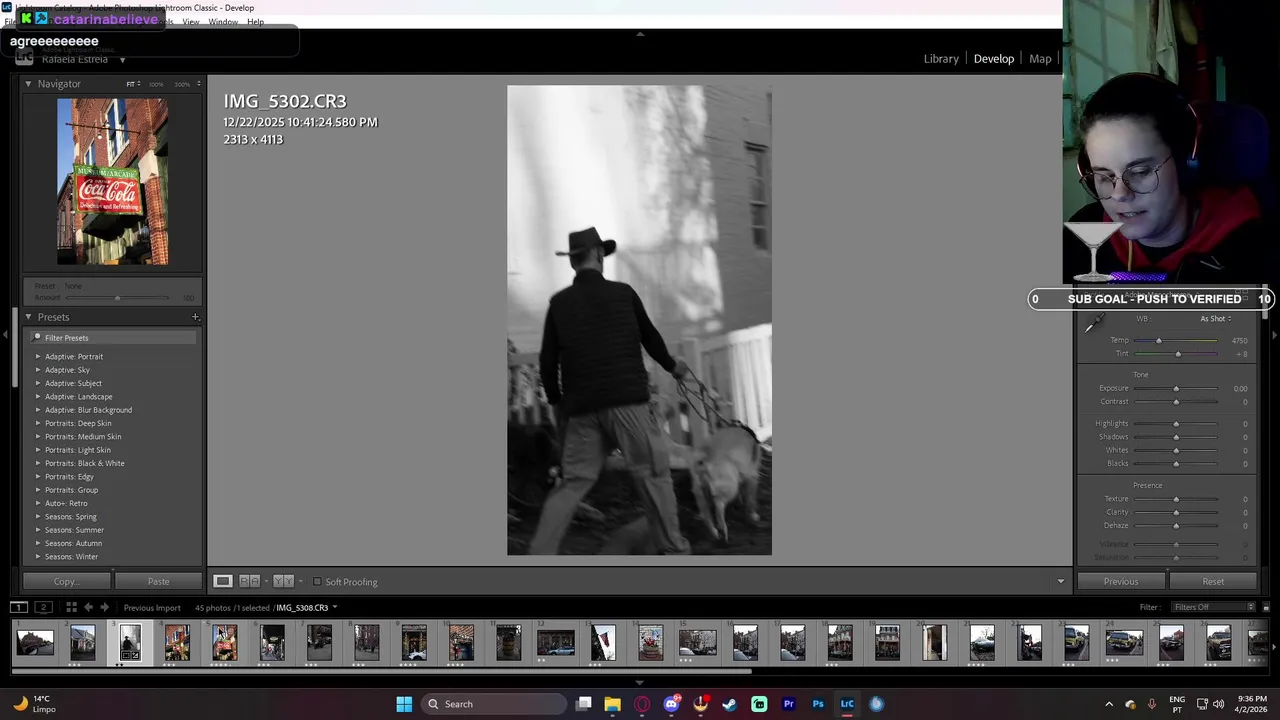Open the View menu
Image resolution: width=1280 pixels, height=720 pixels.
click(190, 22)
